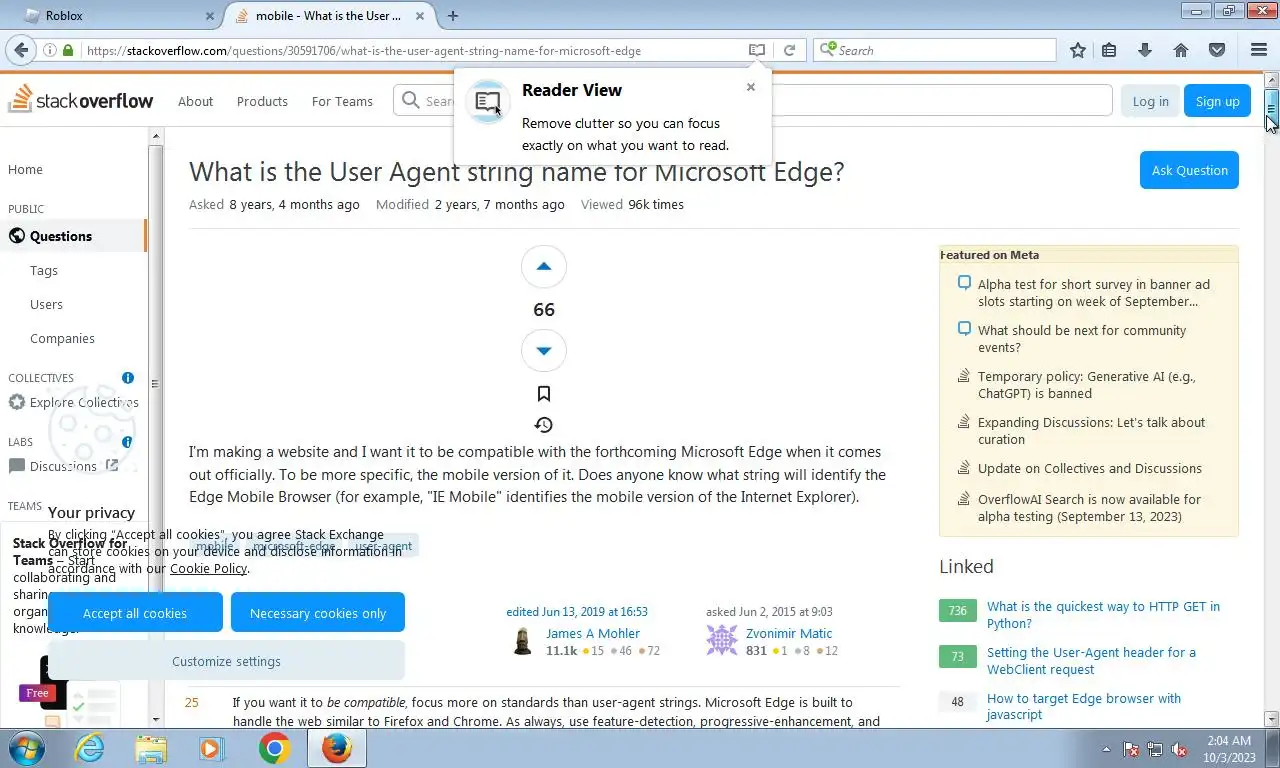Show hidden tray icons arrow

(x=1106, y=749)
